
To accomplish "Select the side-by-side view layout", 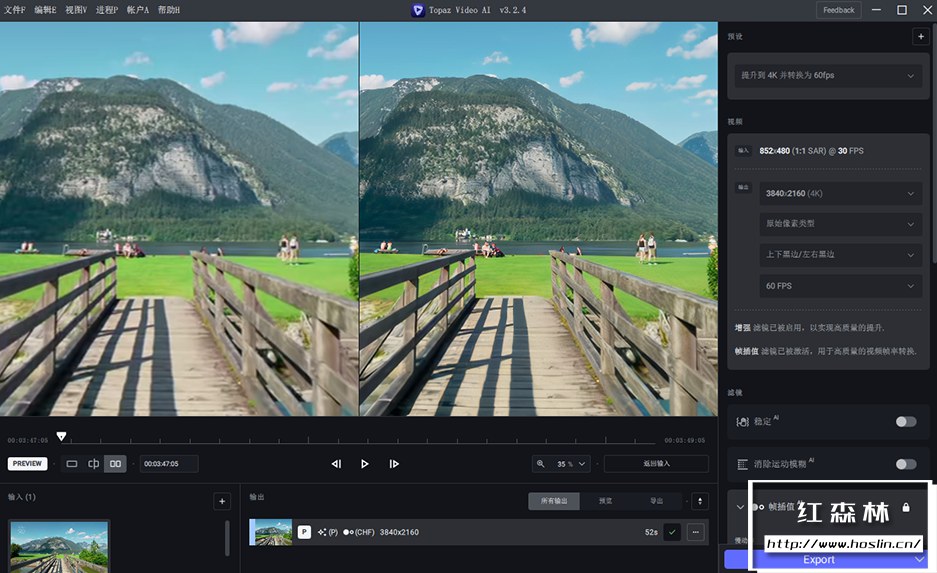I will coord(115,464).
